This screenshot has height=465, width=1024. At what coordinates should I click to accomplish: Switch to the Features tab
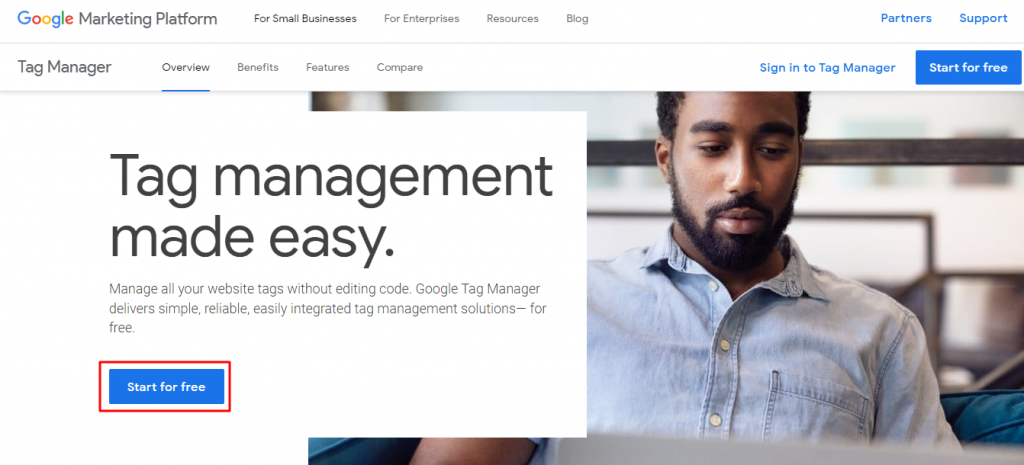pyautogui.click(x=327, y=67)
